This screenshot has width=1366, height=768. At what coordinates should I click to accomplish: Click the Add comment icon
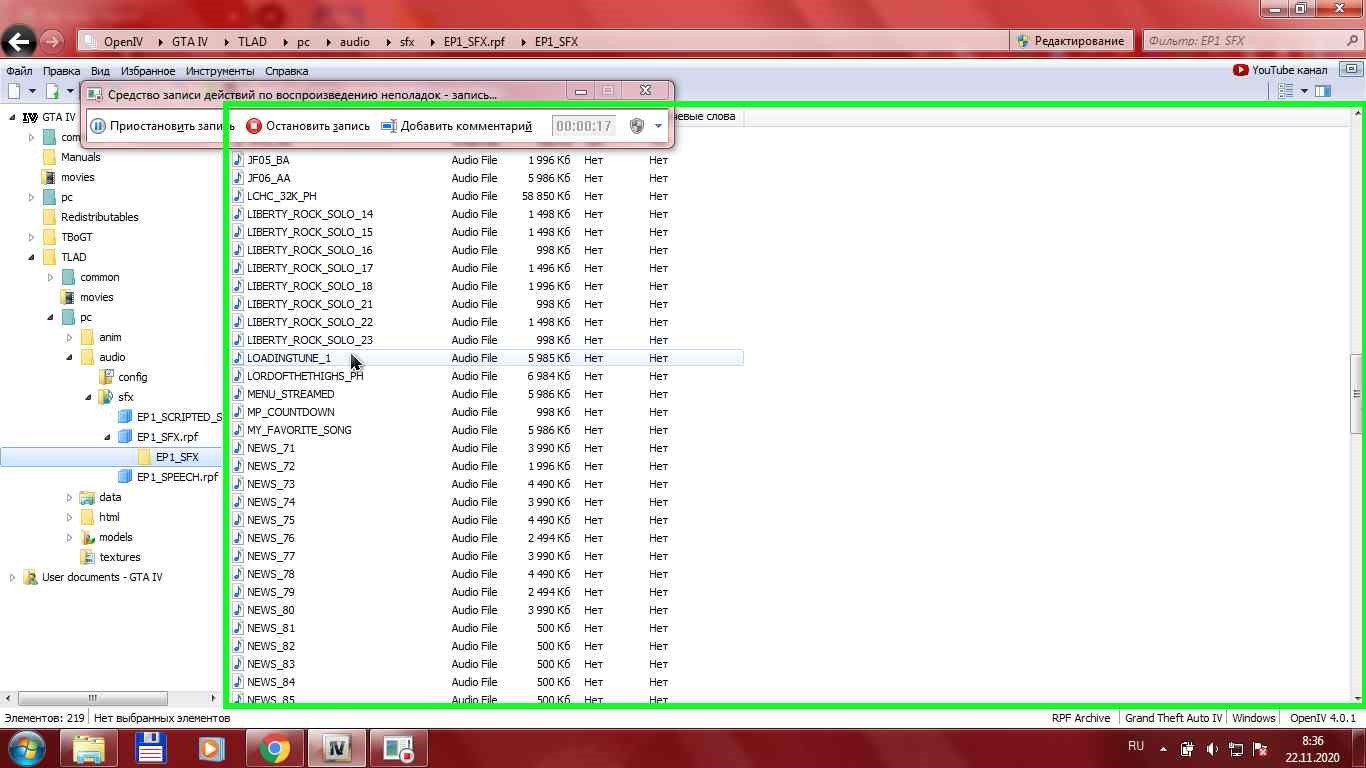point(389,126)
